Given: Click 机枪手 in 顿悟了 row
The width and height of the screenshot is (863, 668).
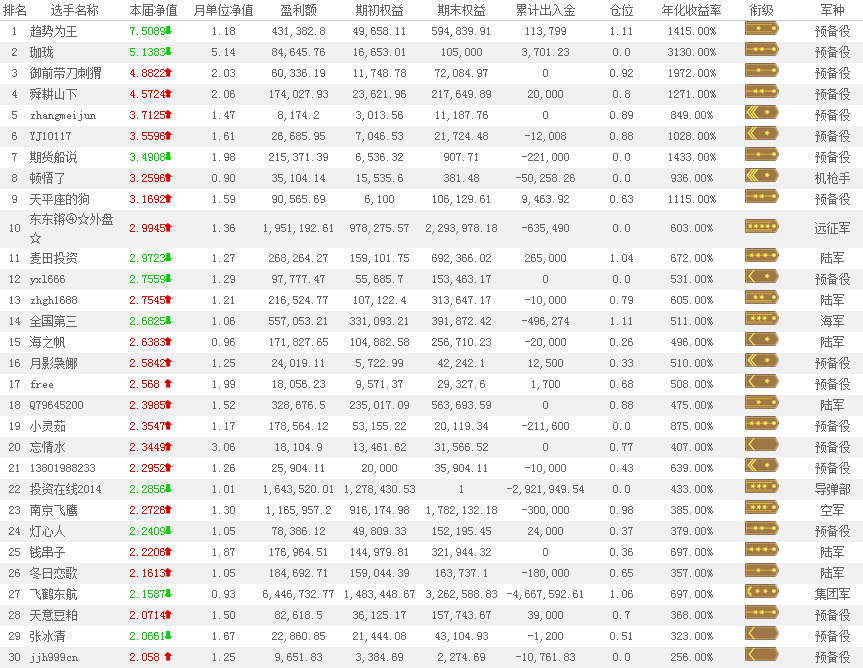Looking at the screenshot, I should tap(832, 178).
